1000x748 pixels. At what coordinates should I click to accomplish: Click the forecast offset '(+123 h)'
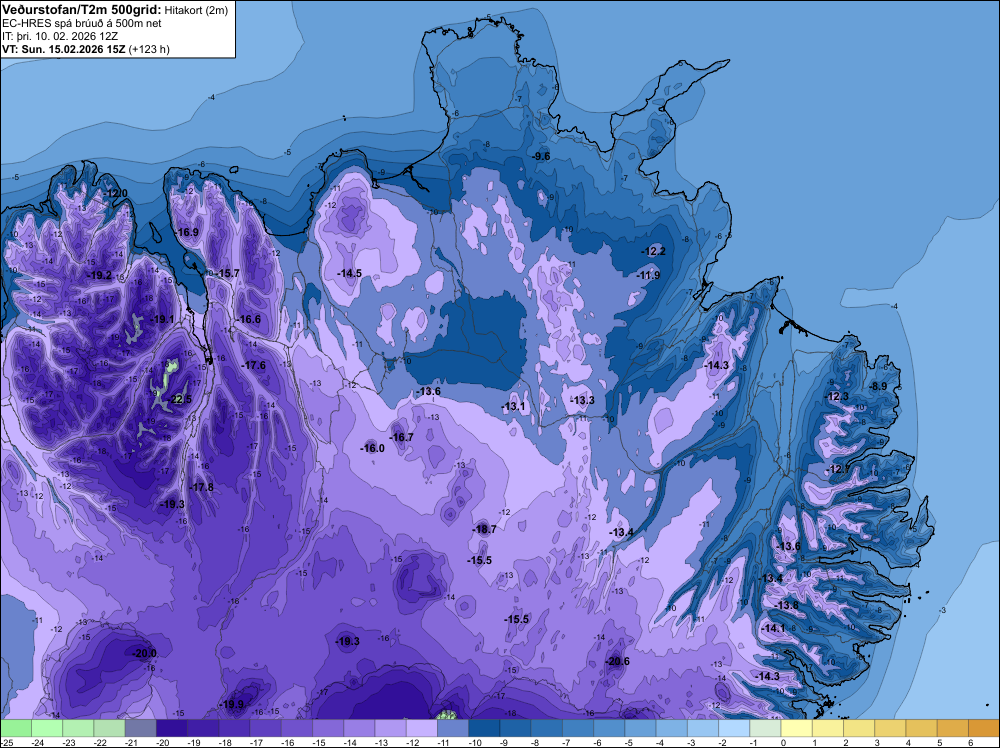click(149, 49)
